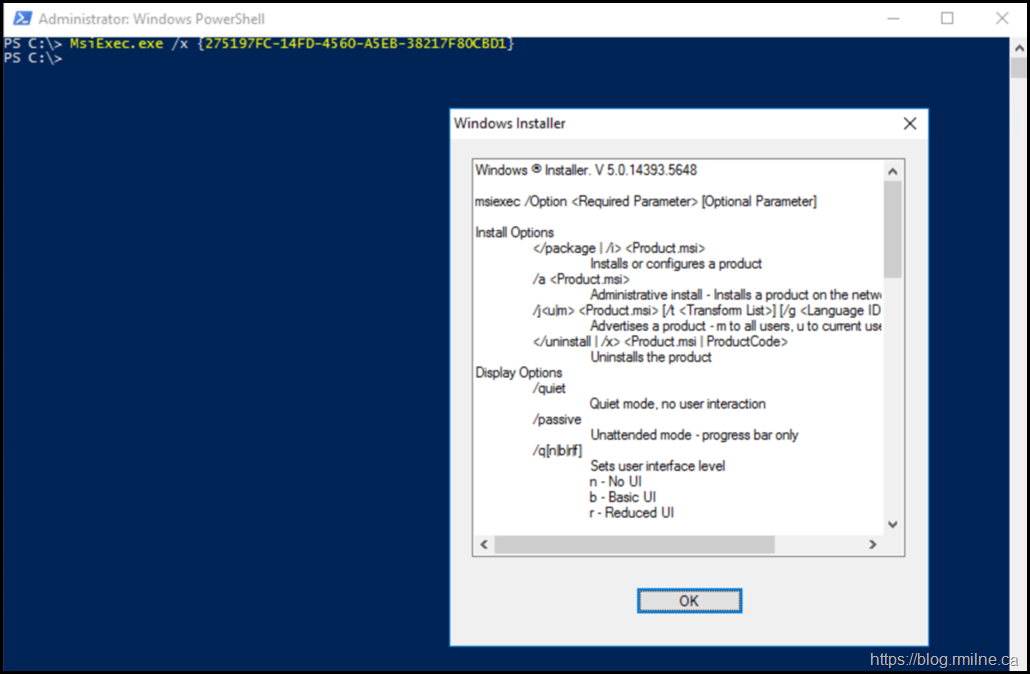Click the vertical scrollbar thumb in help text

point(893,228)
